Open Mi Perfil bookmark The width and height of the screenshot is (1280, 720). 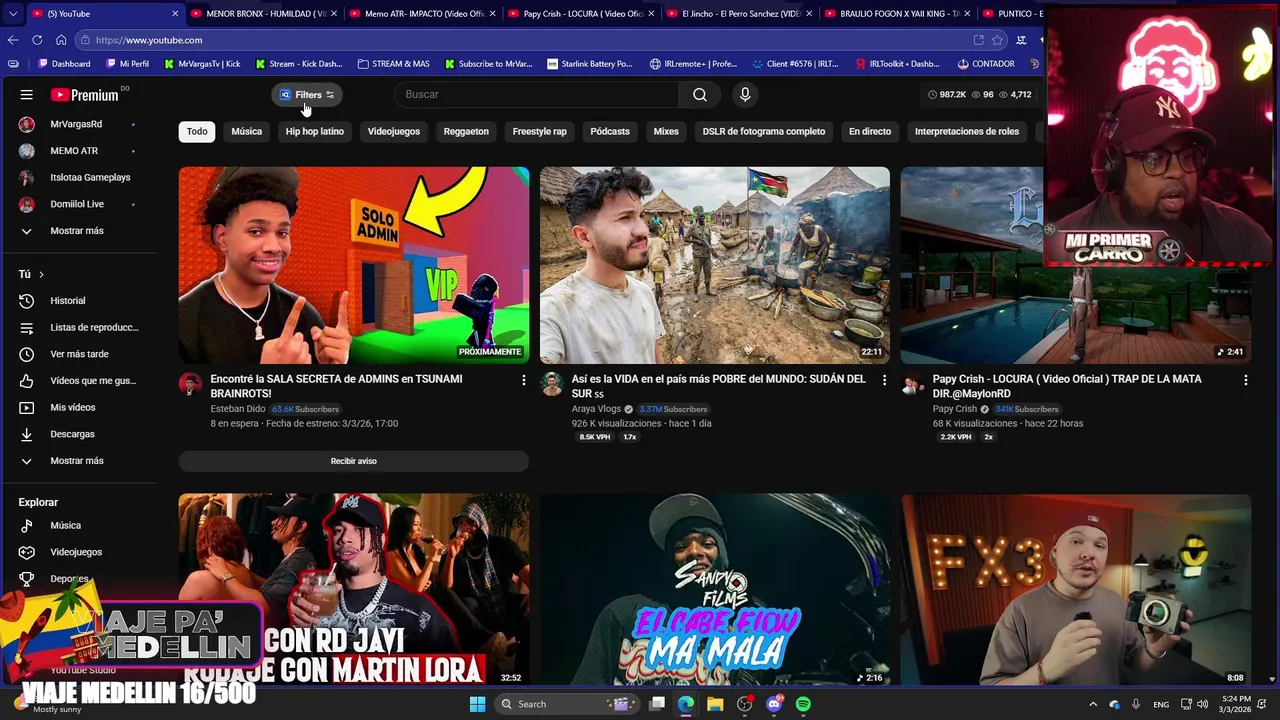tap(126, 64)
